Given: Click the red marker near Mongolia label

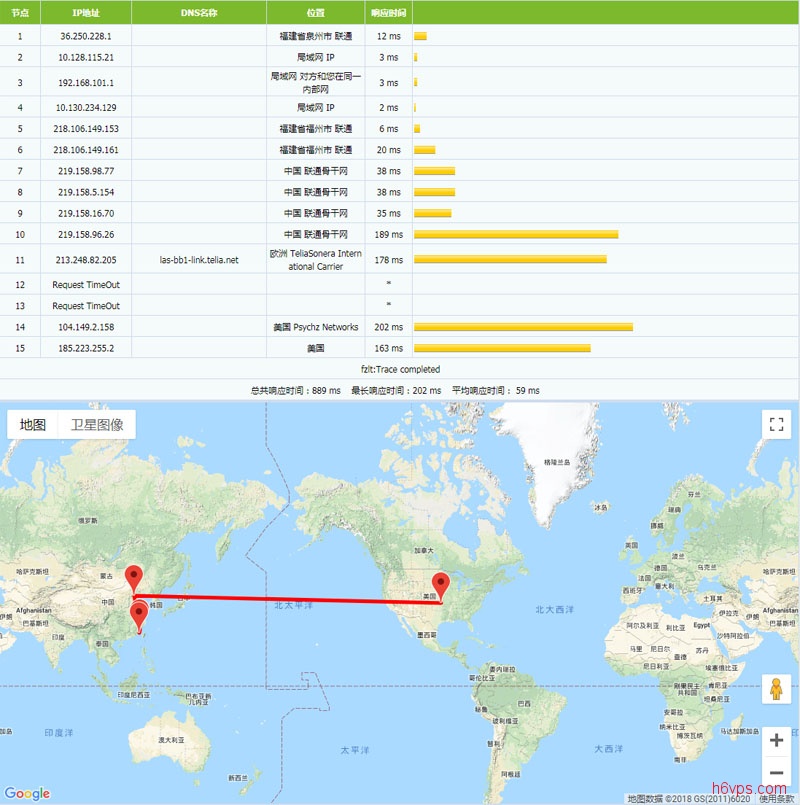Looking at the screenshot, I should tap(134, 580).
